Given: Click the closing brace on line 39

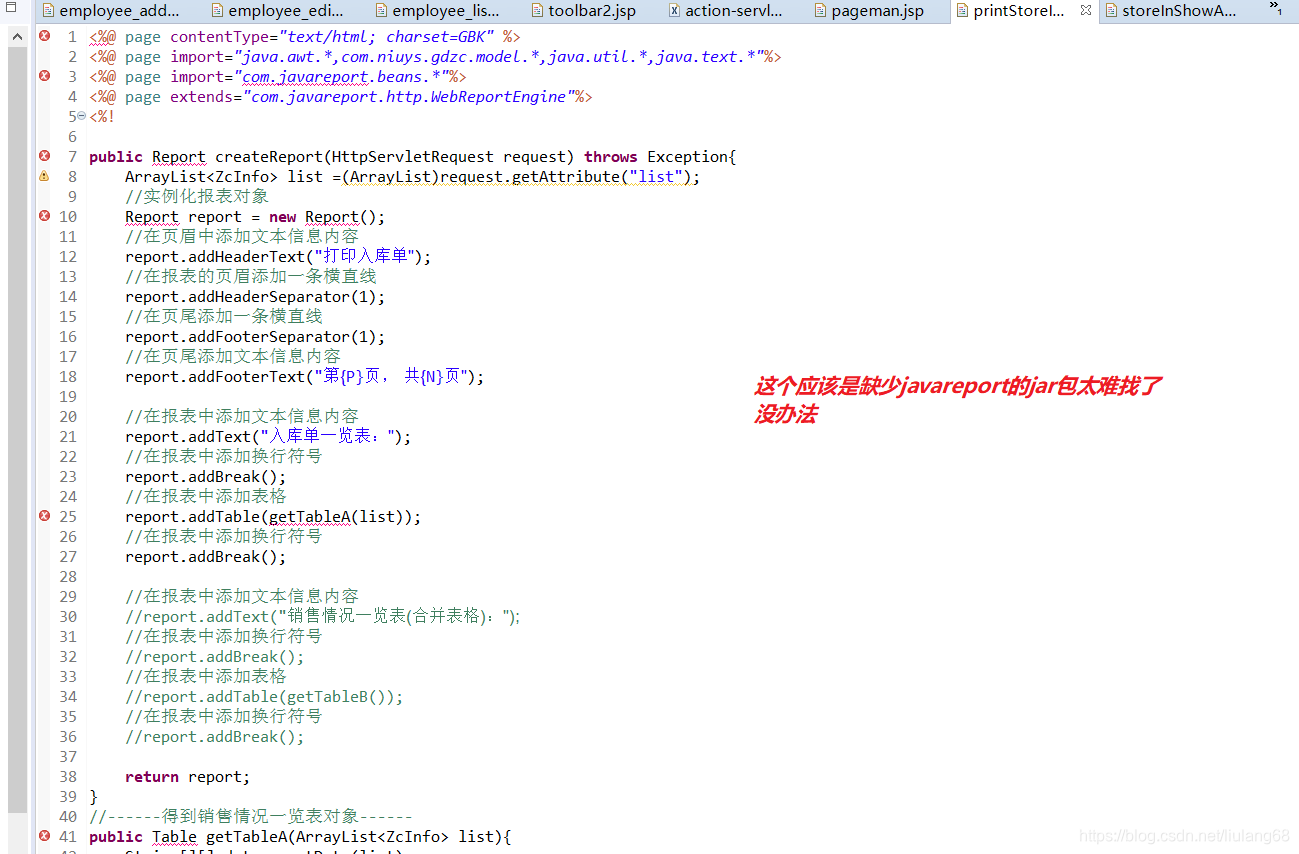Looking at the screenshot, I should point(93,797).
